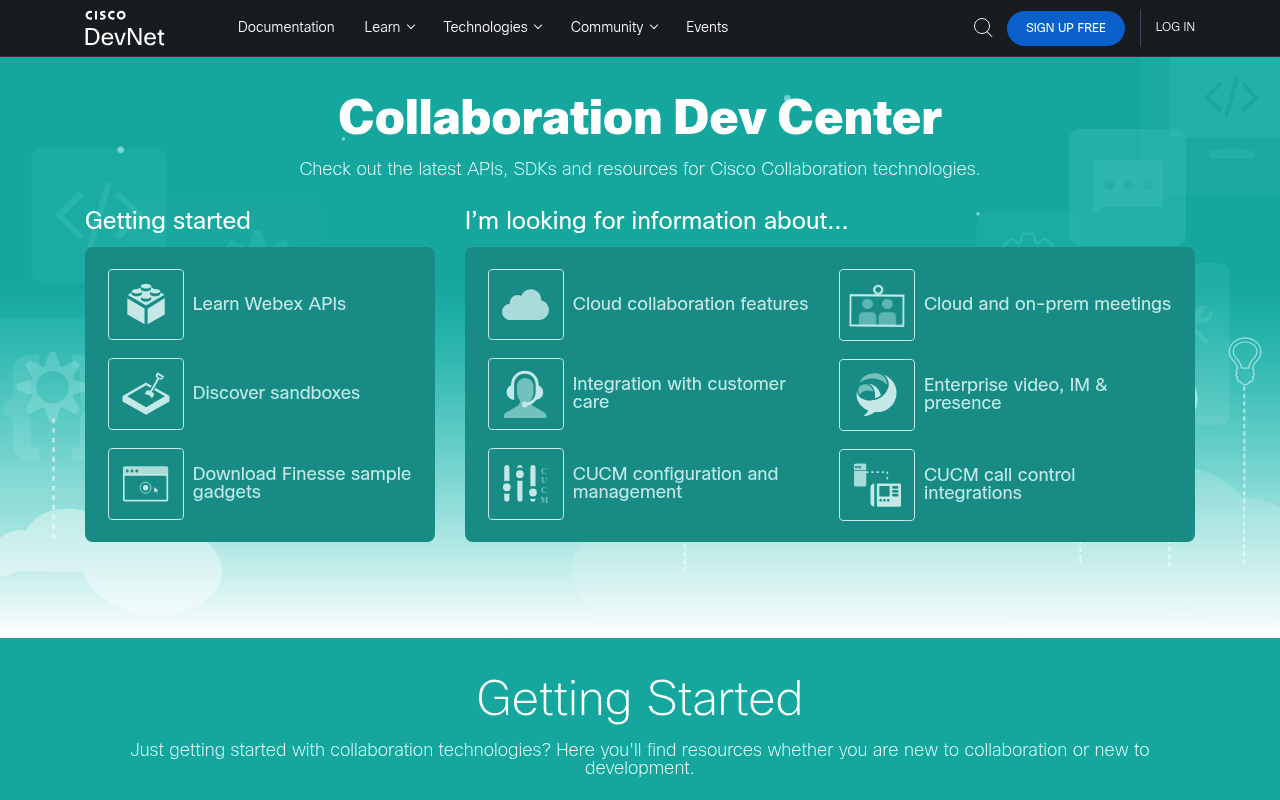Viewport: 1280px width, 800px height.
Task: Open the Learn Webex APIs link
Action: click(269, 304)
